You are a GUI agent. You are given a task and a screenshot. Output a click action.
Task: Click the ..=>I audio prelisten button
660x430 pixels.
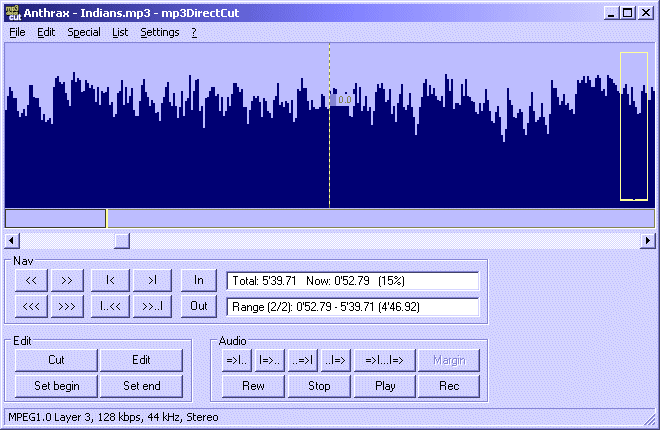coord(303,360)
